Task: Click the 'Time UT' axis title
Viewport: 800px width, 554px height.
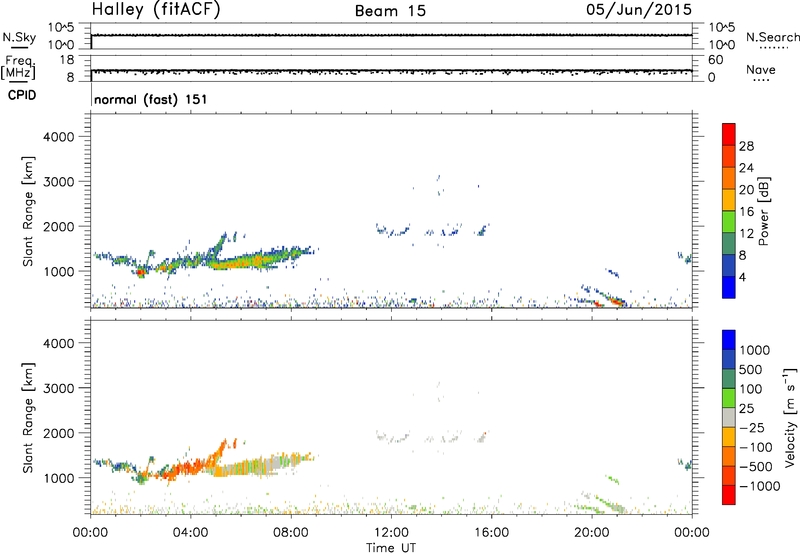Action: pos(391,548)
